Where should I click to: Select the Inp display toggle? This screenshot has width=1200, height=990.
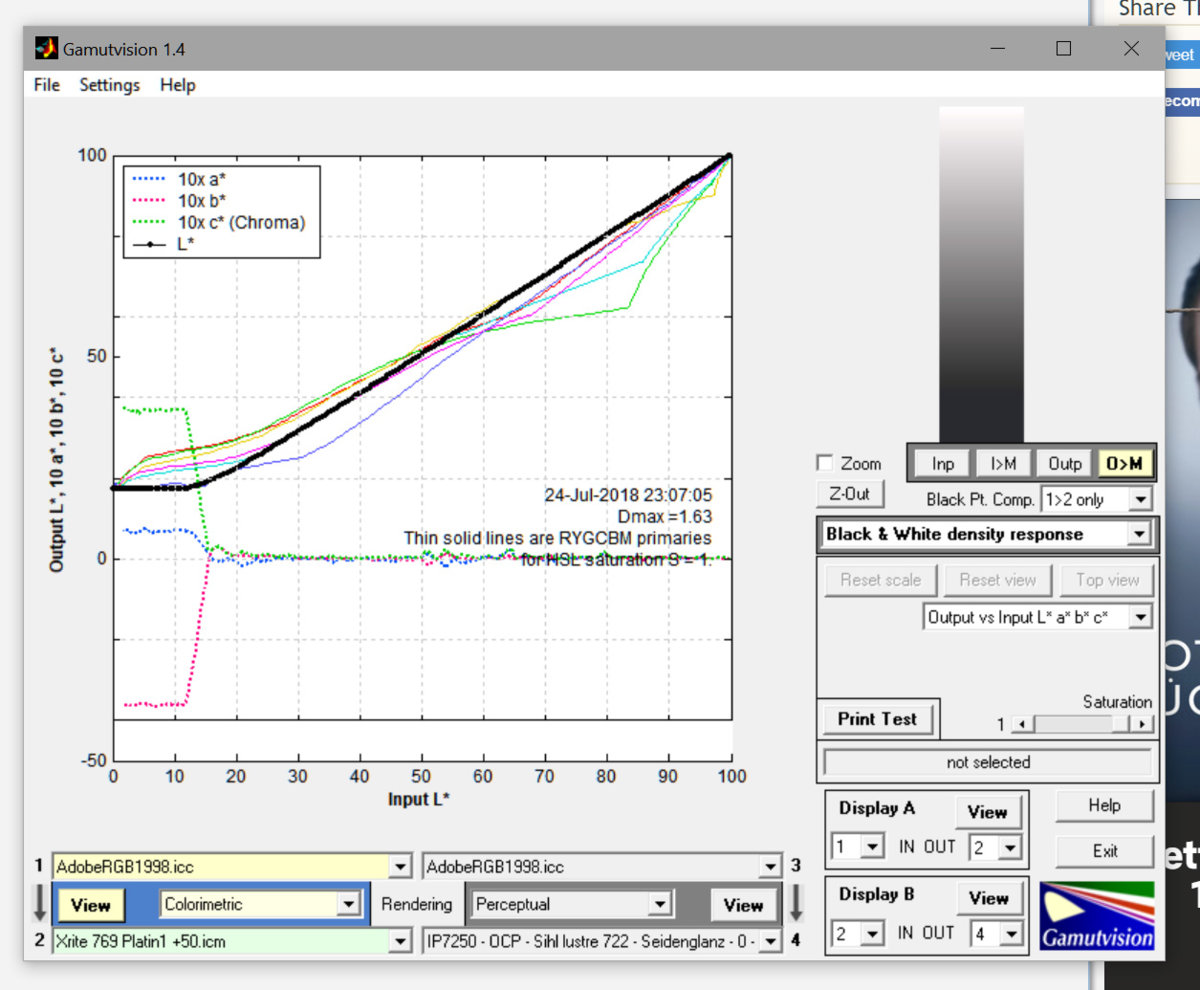click(x=942, y=463)
